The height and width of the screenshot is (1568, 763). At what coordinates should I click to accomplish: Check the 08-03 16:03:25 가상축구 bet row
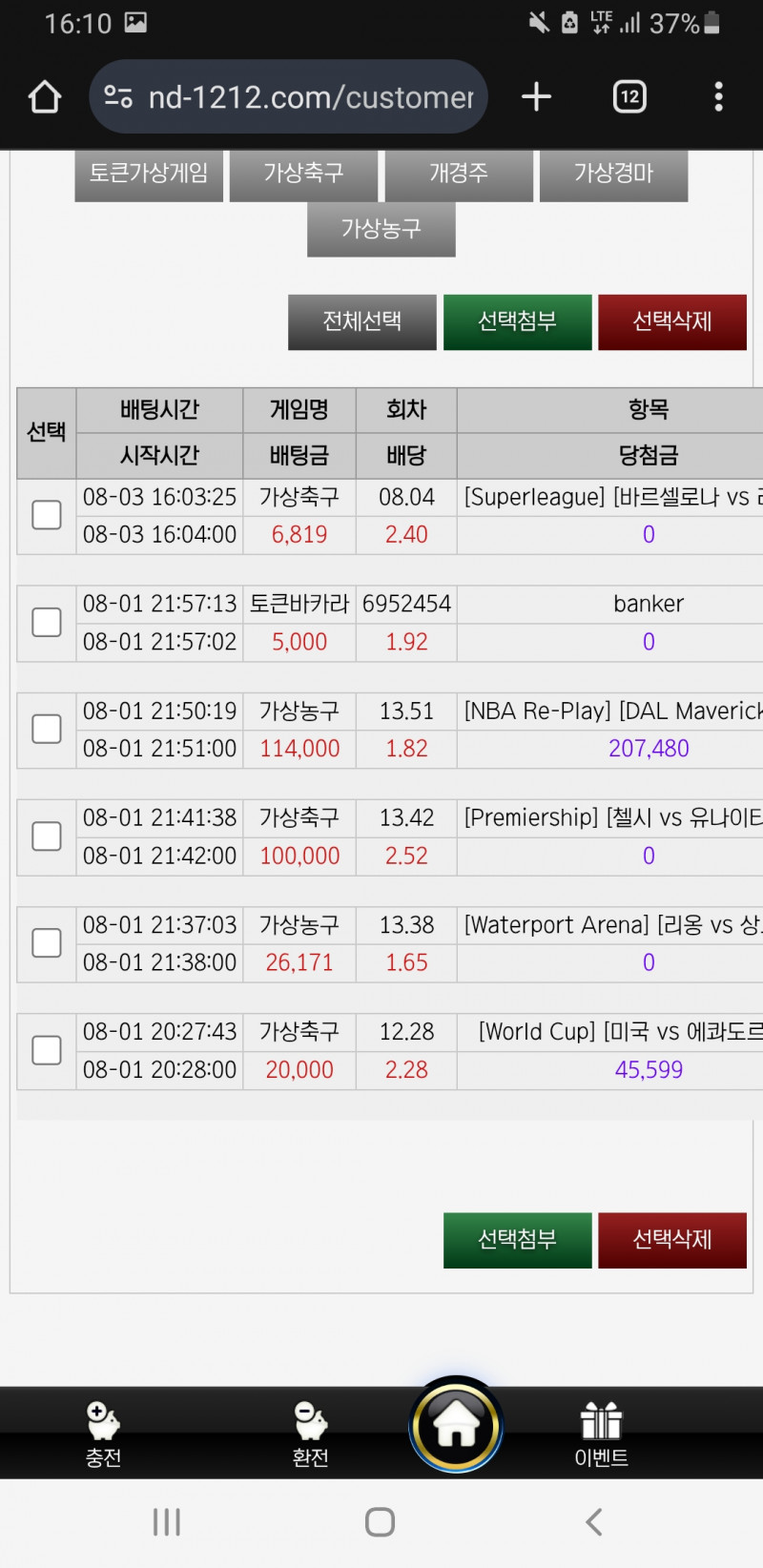click(x=47, y=515)
